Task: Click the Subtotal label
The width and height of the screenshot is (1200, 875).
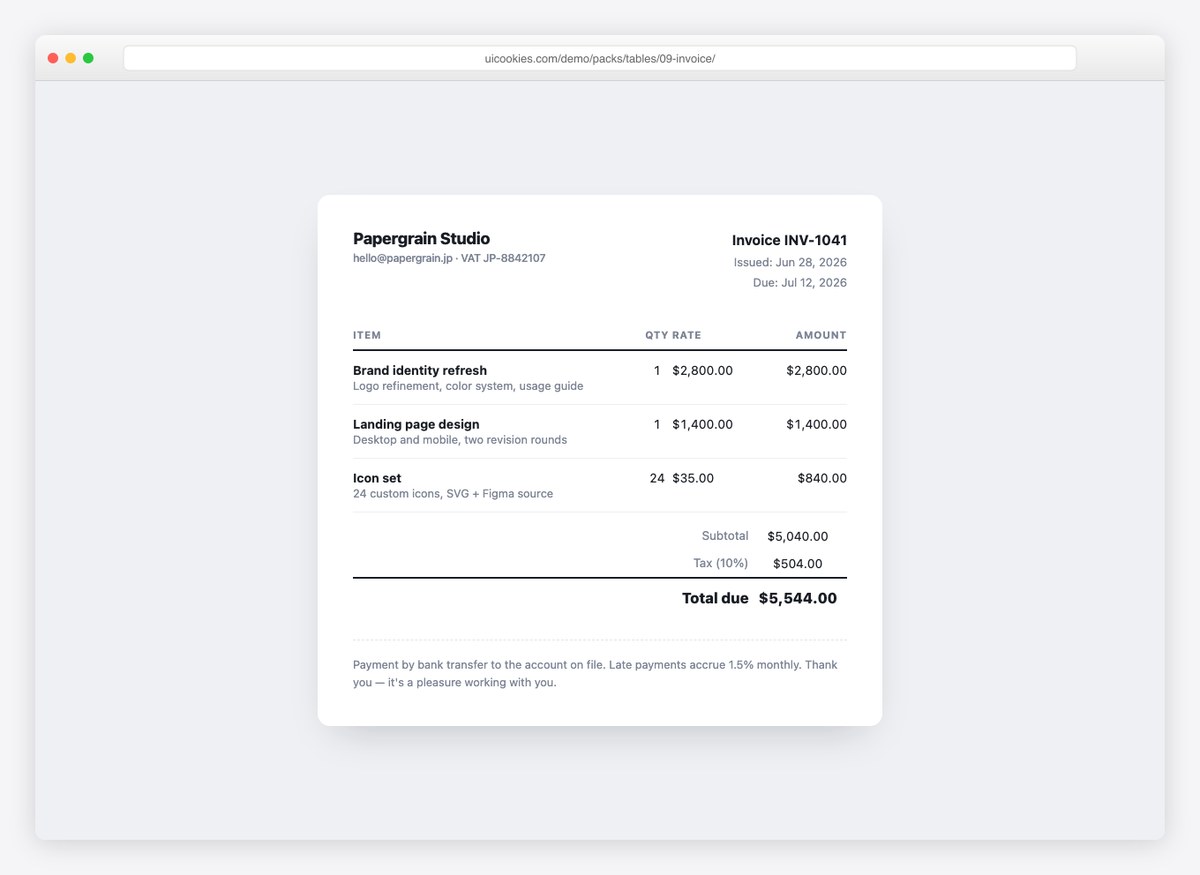Action: [x=725, y=536]
